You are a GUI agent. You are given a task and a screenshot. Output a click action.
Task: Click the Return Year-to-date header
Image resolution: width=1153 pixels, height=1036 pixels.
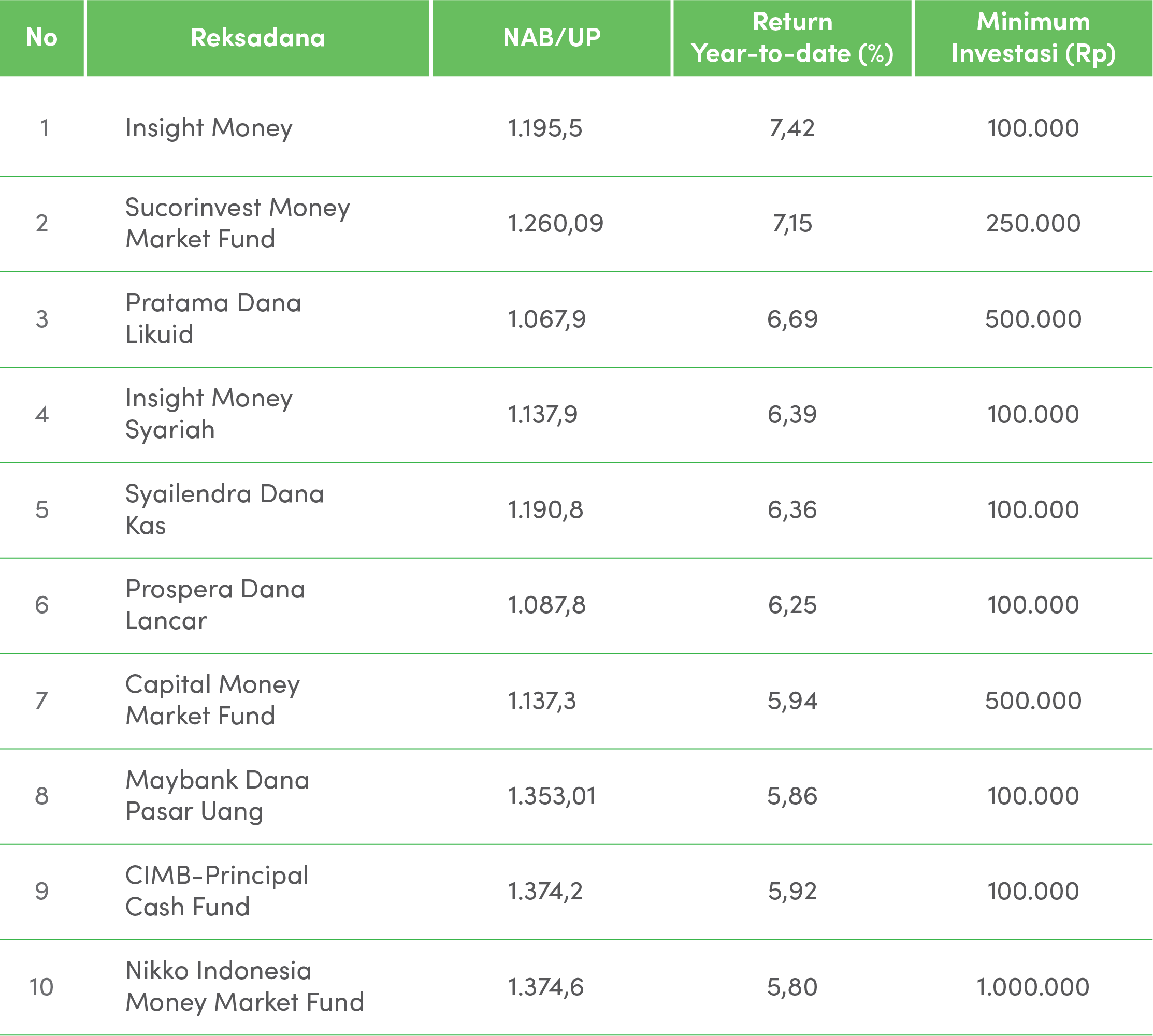pyautogui.click(x=792, y=38)
